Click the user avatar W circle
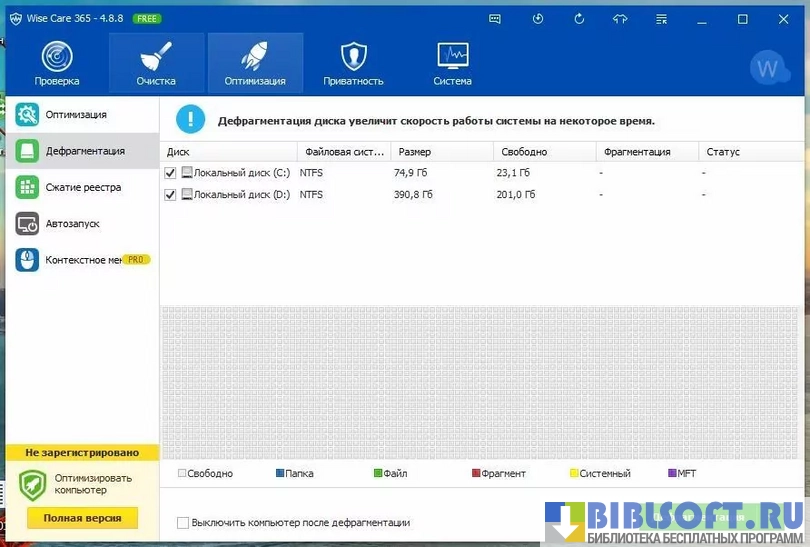This screenshot has height=547, width=810. tap(768, 68)
